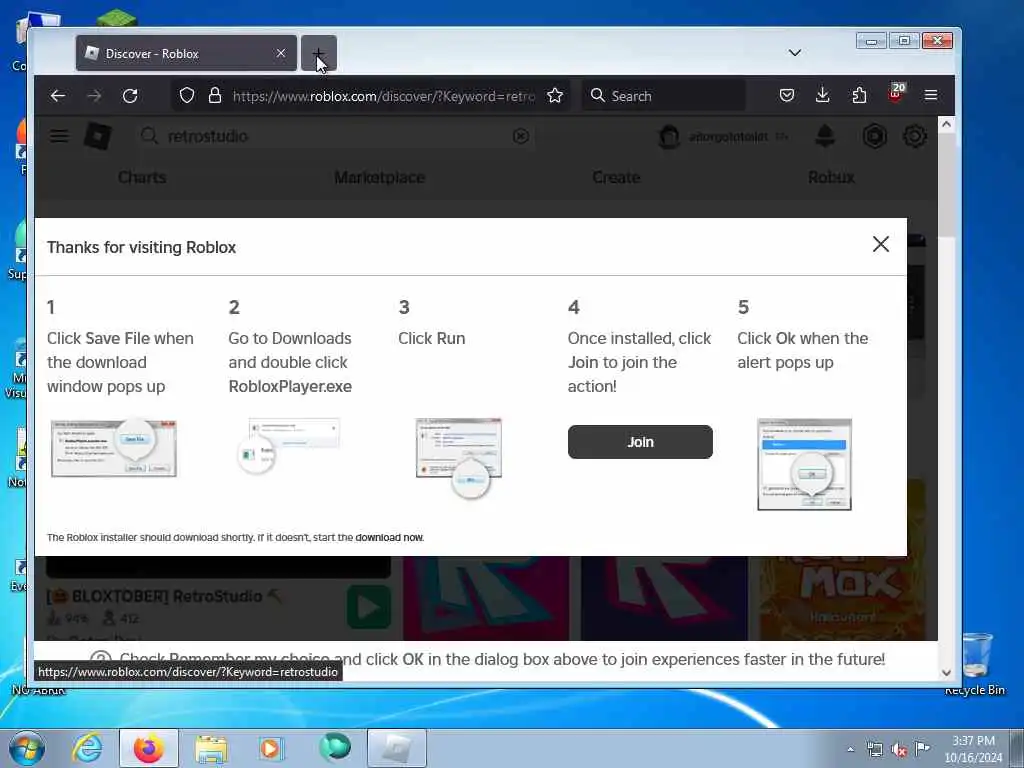Image resolution: width=1024 pixels, height=768 pixels.
Task: Open the Roblox settings gear
Action: pyautogui.click(x=914, y=136)
